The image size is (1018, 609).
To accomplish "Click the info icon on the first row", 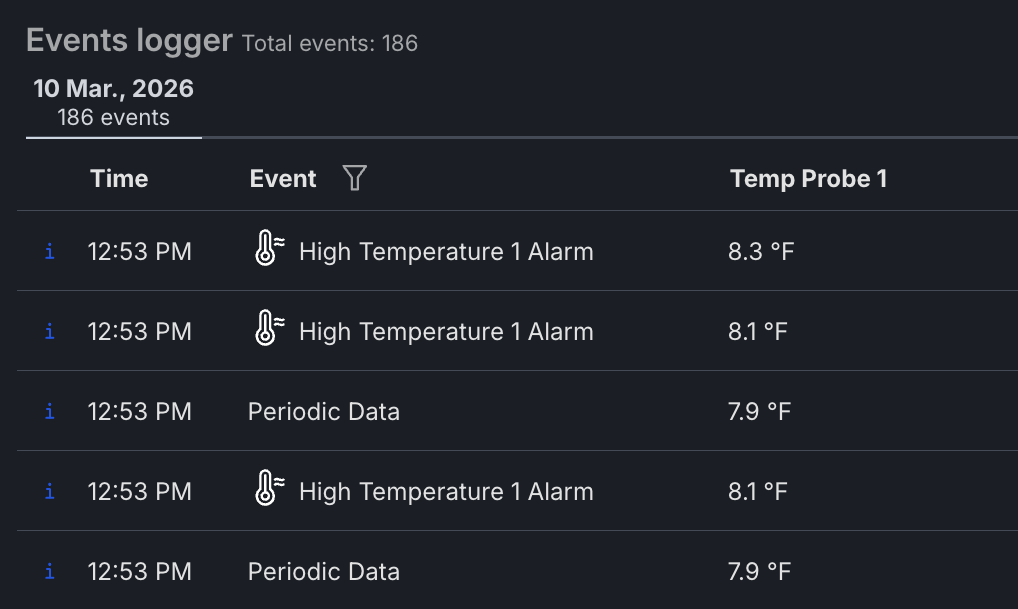I will pos(48,251).
